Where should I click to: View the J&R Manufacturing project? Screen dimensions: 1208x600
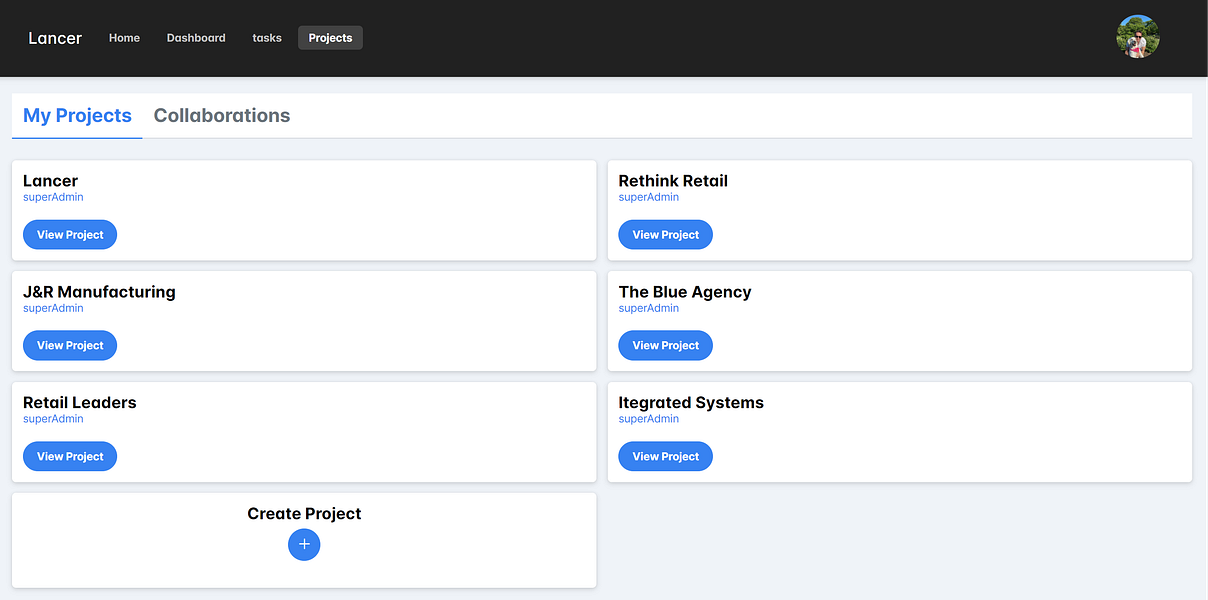pos(70,346)
